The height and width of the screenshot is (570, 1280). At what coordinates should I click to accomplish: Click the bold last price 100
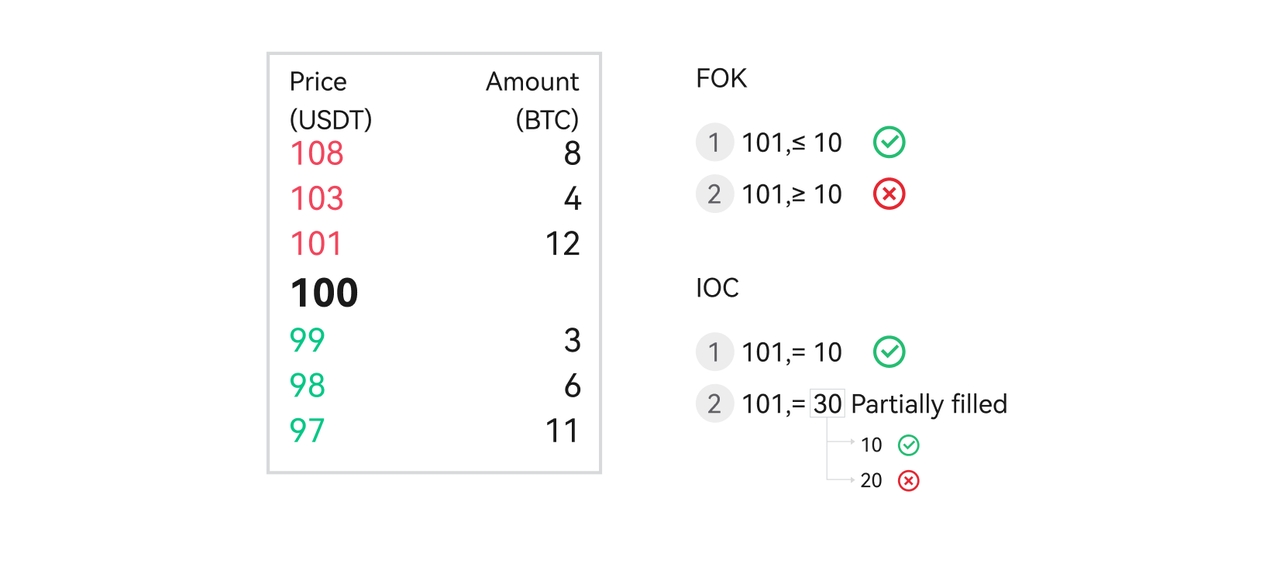324,293
